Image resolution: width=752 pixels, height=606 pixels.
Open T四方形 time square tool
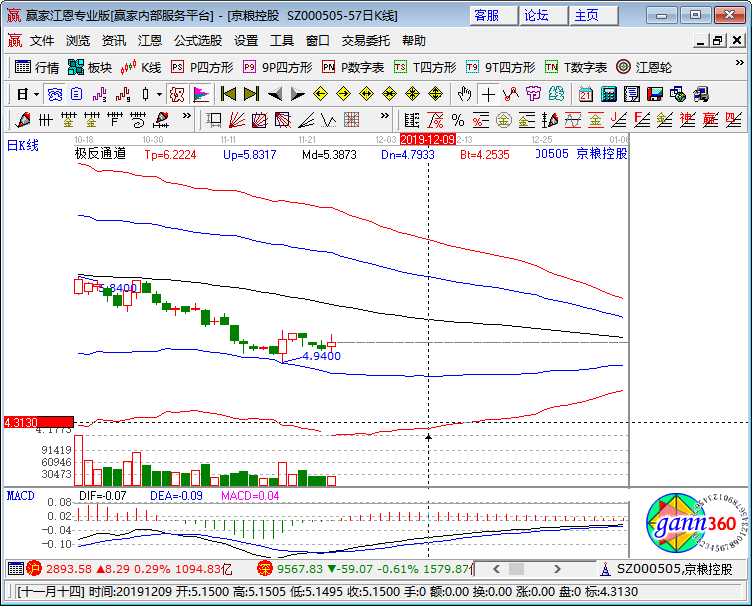point(425,67)
